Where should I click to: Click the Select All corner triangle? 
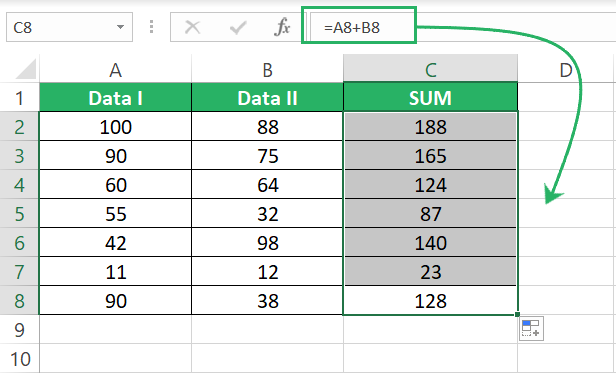point(26,69)
